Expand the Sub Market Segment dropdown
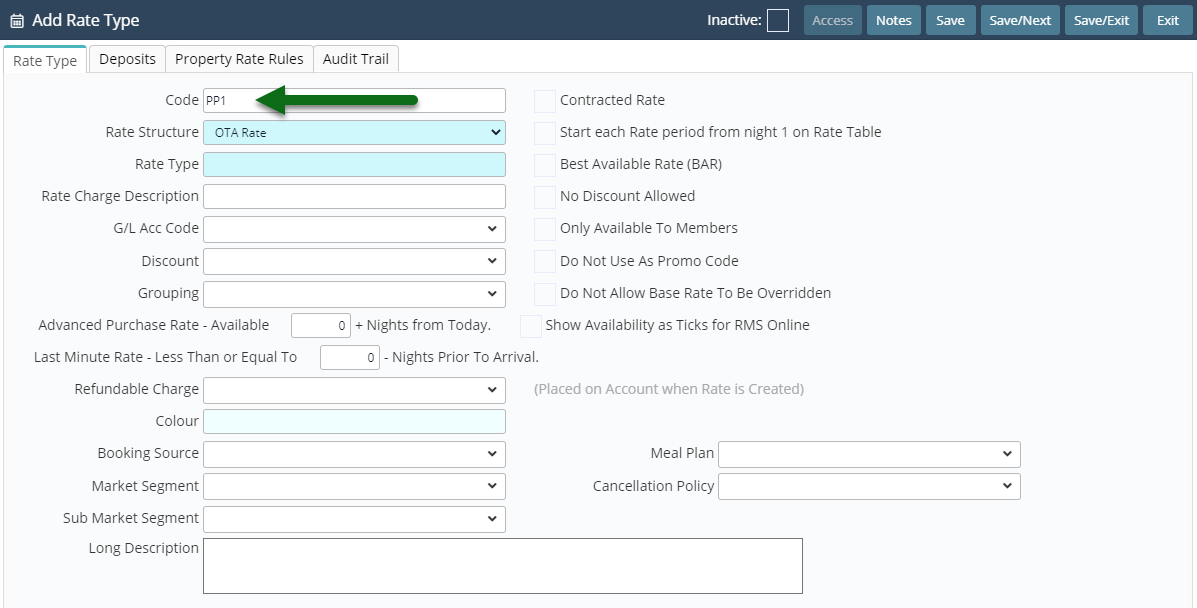The width and height of the screenshot is (1197, 608). (354, 519)
